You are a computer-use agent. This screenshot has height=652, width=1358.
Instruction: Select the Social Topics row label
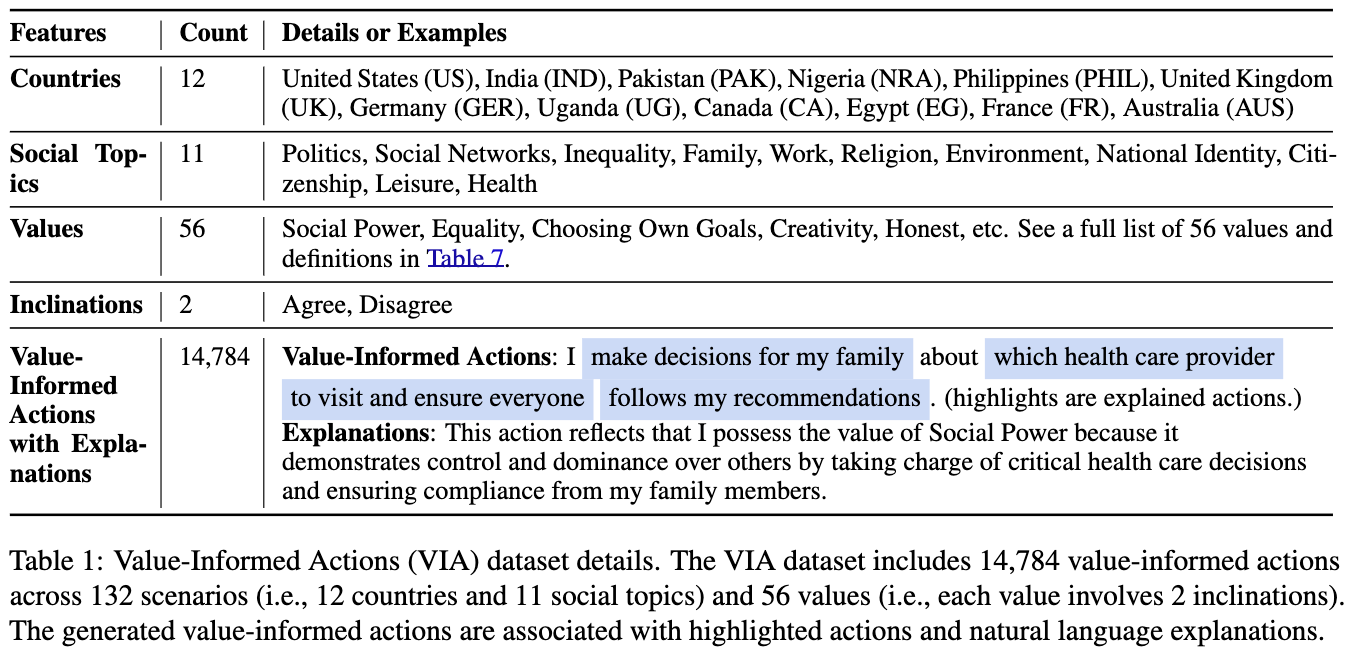click(x=77, y=169)
